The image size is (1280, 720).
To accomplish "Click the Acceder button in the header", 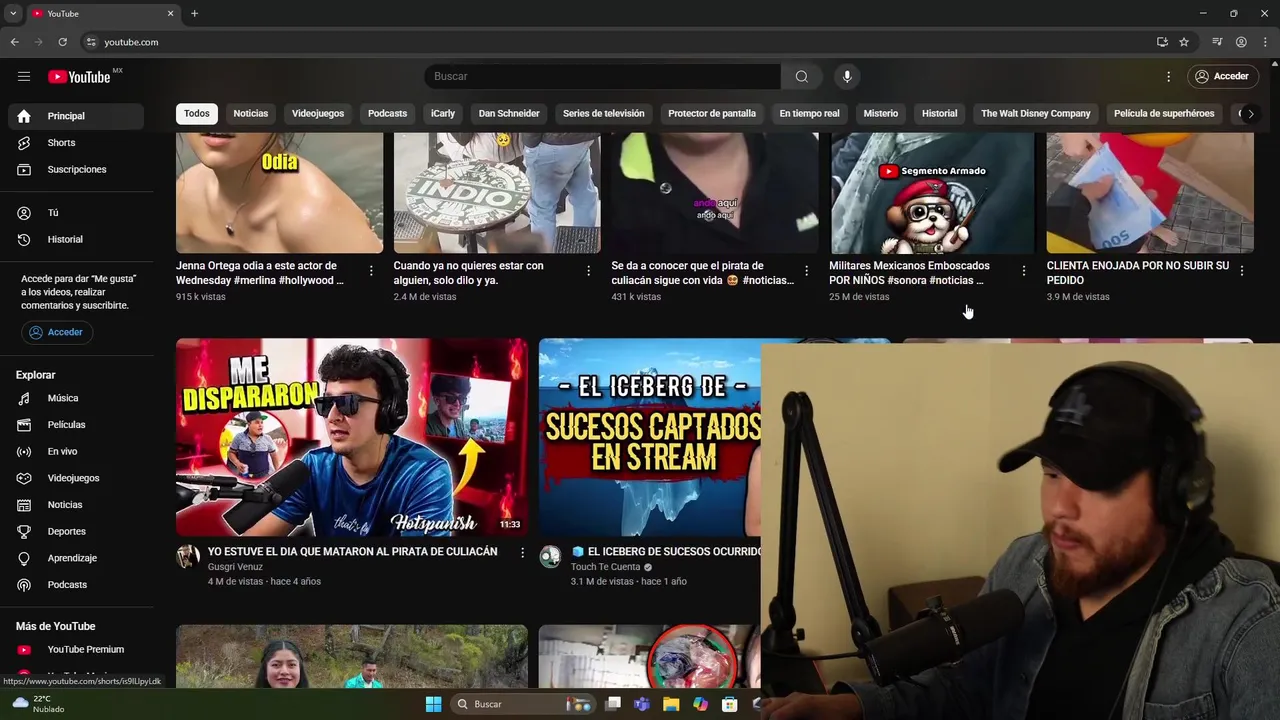I will [1222, 76].
